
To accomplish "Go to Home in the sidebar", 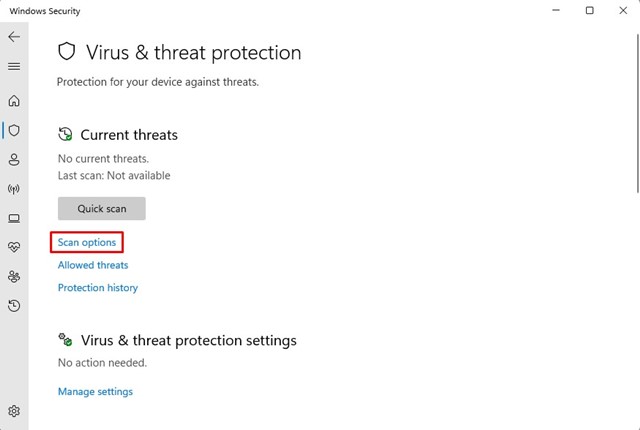I will point(14,101).
